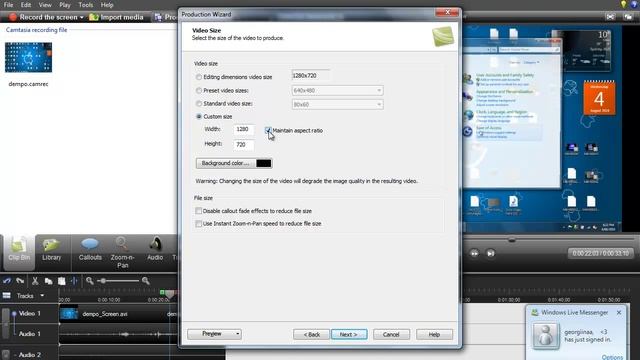Screen dimensions: 640x360
Task: Click the Height input field
Action: 244,144
